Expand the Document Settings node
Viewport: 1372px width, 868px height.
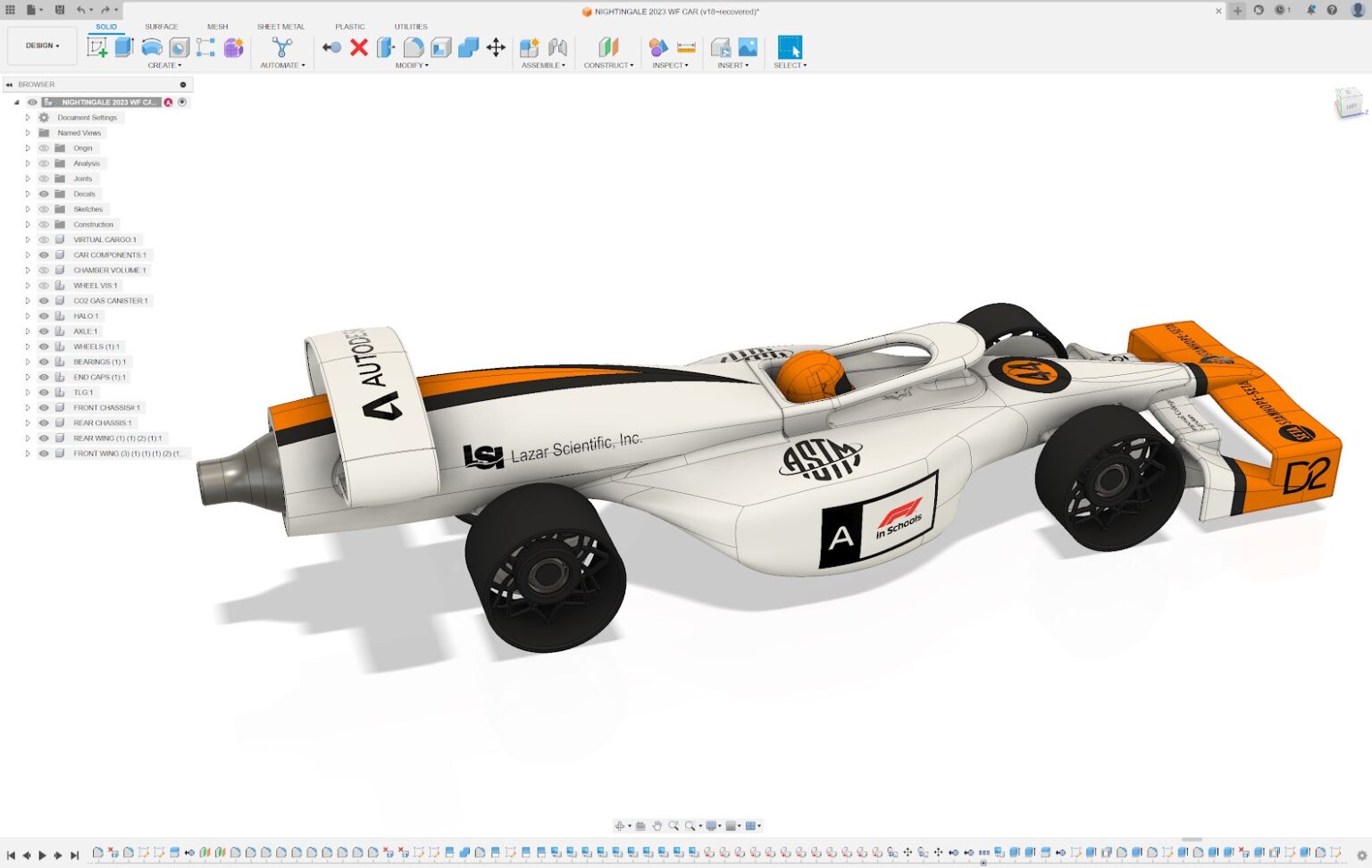(x=27, y=117)
